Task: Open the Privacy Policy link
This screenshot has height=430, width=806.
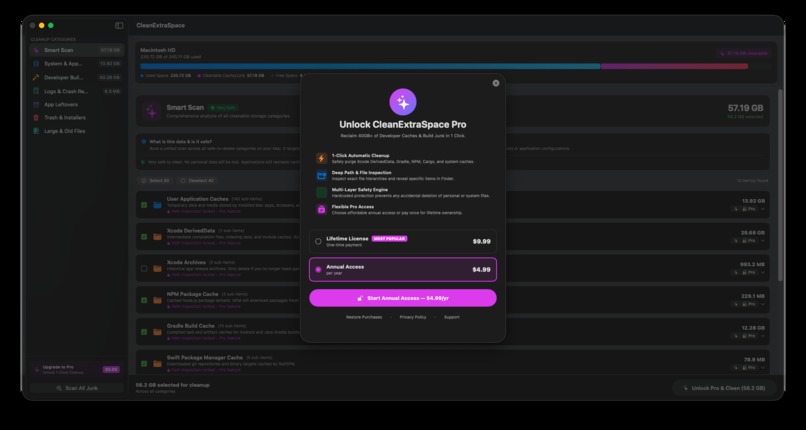Action: 413,317
